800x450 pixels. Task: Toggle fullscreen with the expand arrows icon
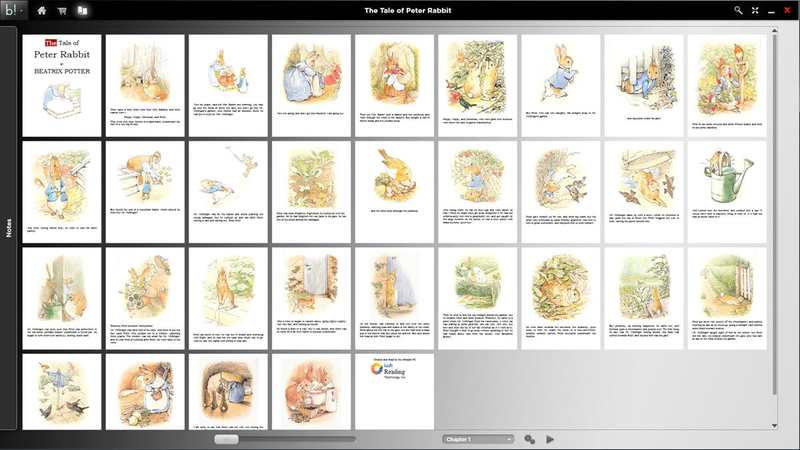pyautogui.click(x=755, y=10)
